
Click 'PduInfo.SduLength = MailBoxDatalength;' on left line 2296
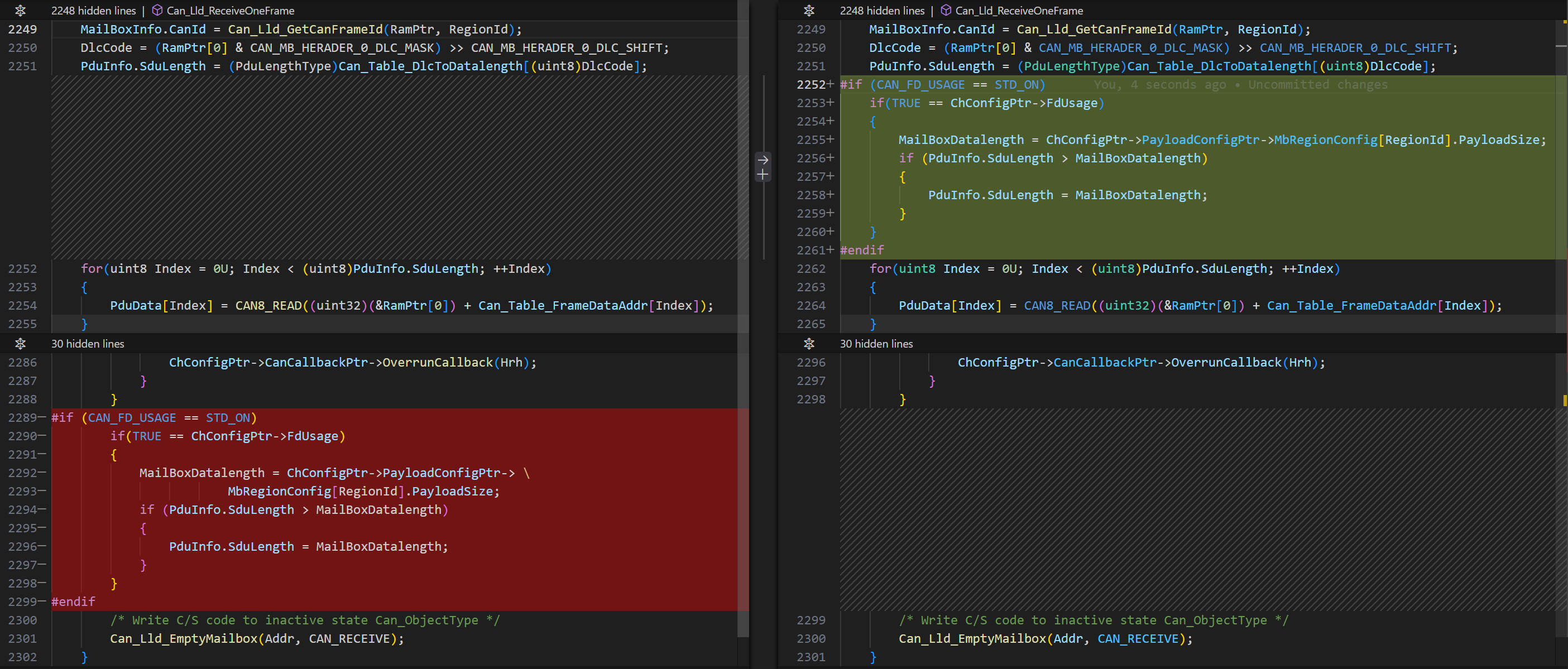309,547
